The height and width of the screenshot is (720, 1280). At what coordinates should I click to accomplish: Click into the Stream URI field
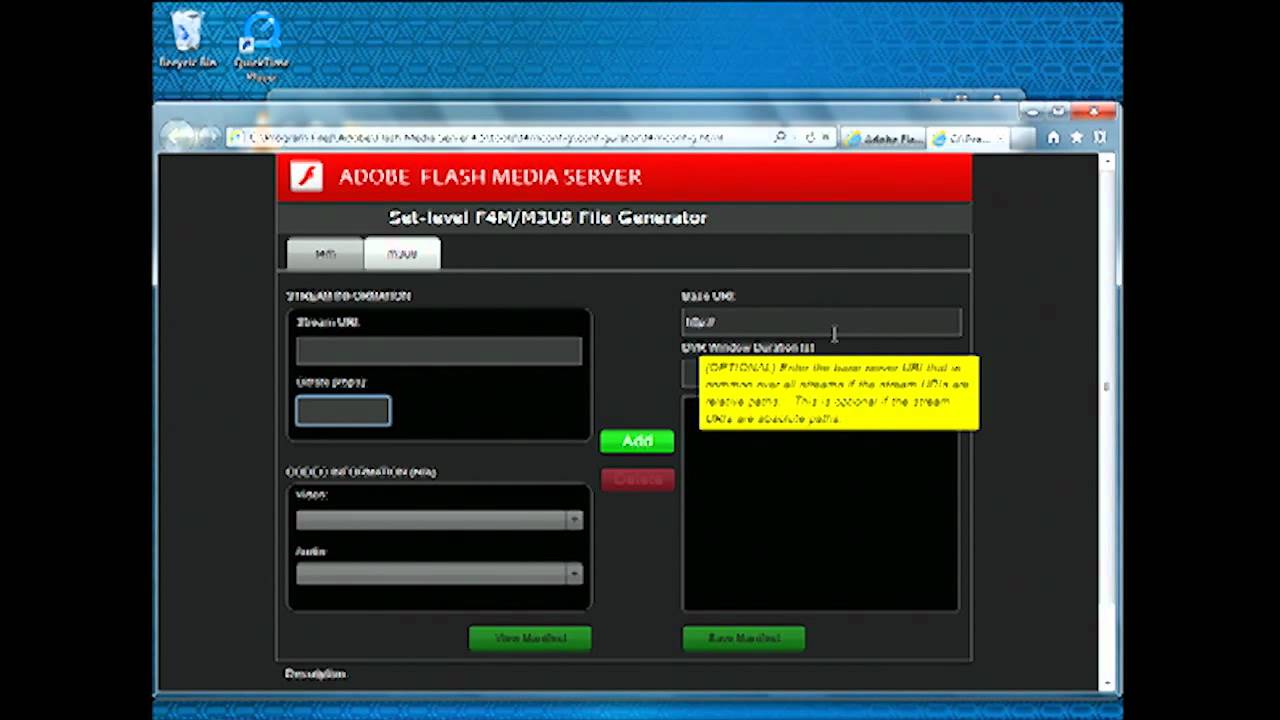(x=439, y=350)
